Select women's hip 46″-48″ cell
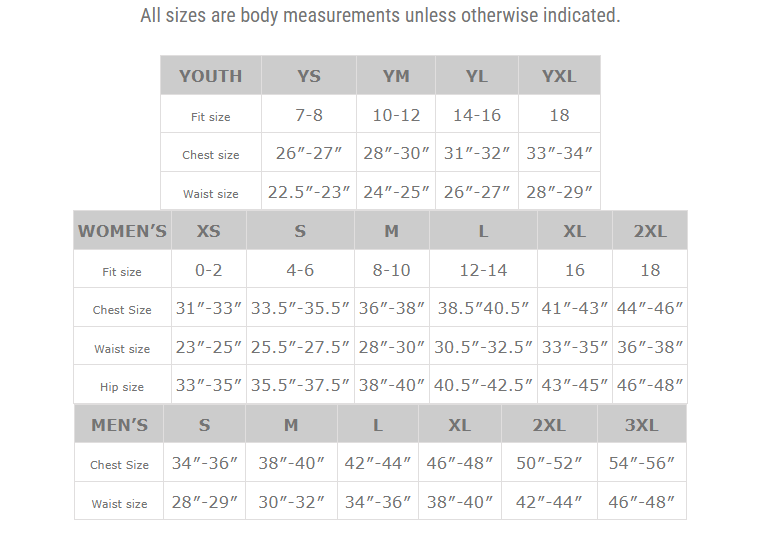 (x=650, y=385)
